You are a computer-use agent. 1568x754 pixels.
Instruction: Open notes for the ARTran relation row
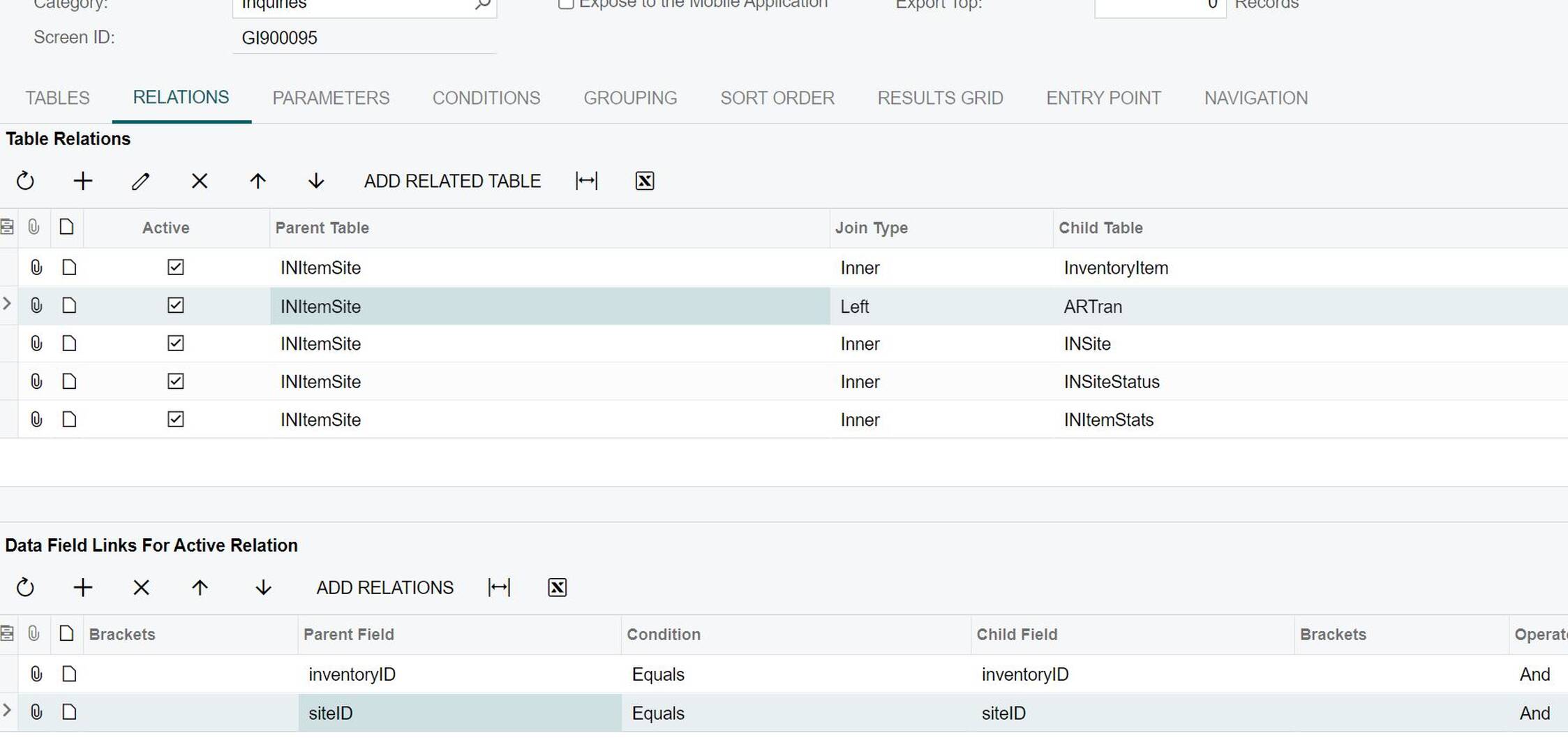click(68, 305)
